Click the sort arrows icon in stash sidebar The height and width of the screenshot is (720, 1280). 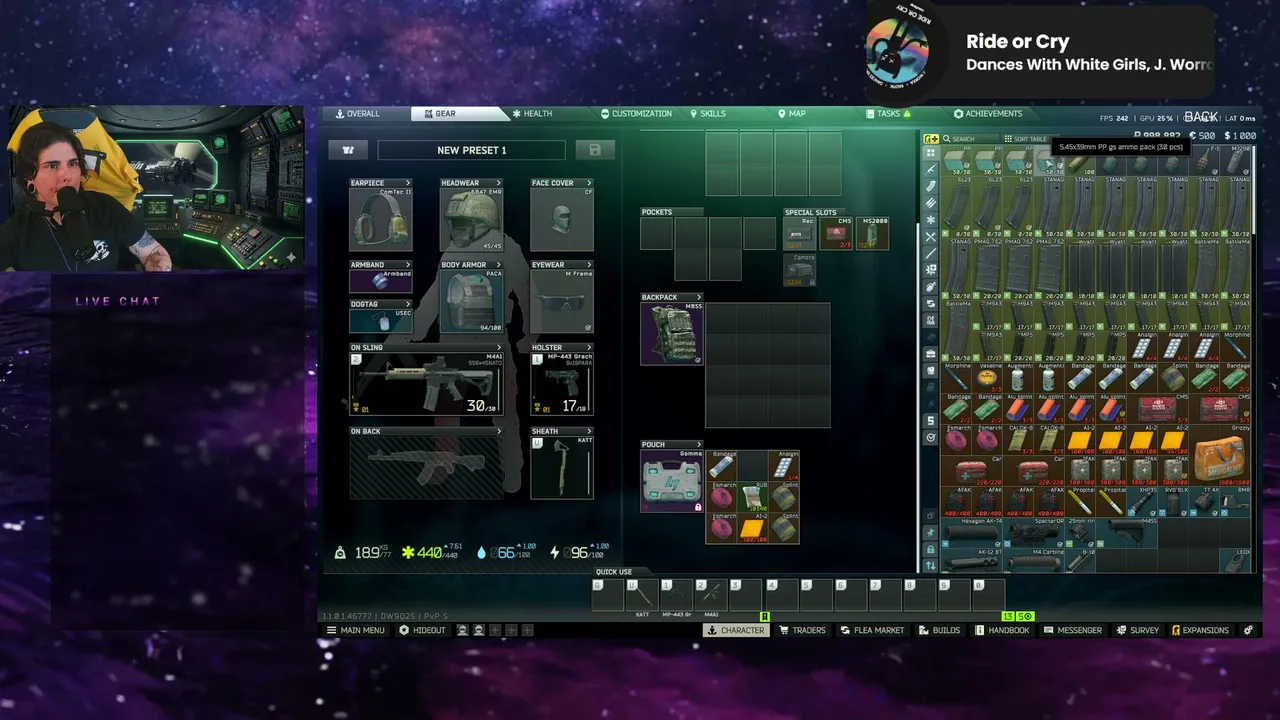pos(931,566)
